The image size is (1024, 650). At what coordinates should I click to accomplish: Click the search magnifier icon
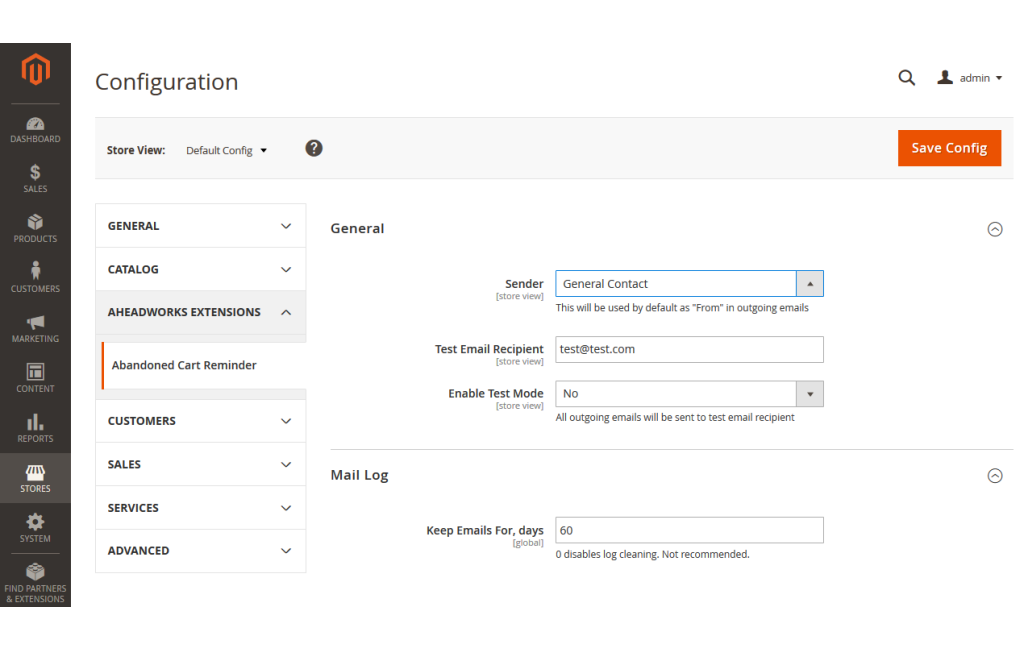click(906, 78)
